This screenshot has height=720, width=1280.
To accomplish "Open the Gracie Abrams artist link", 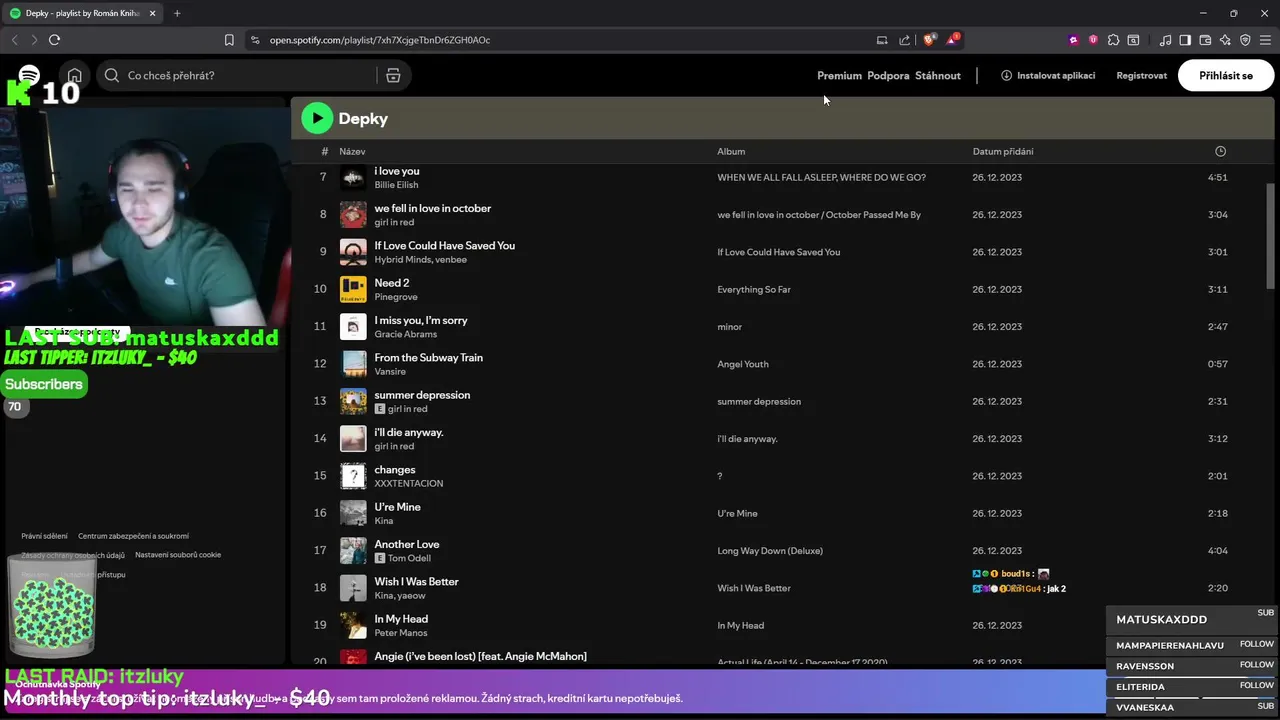I will pyautogui.click(x=404, y=334).
